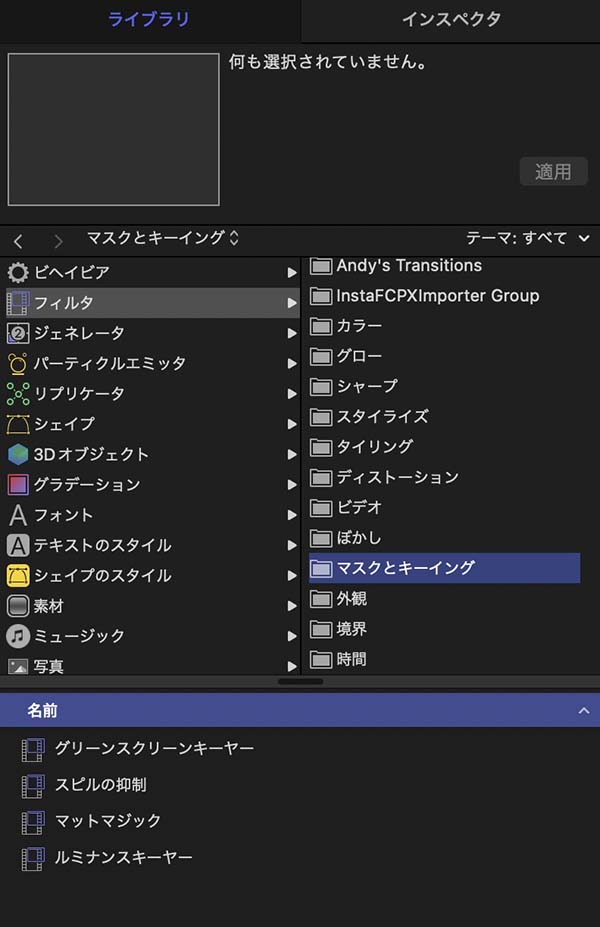Click the フォント letter A icon
Screen dimensions: 600x927
point(18,515)
